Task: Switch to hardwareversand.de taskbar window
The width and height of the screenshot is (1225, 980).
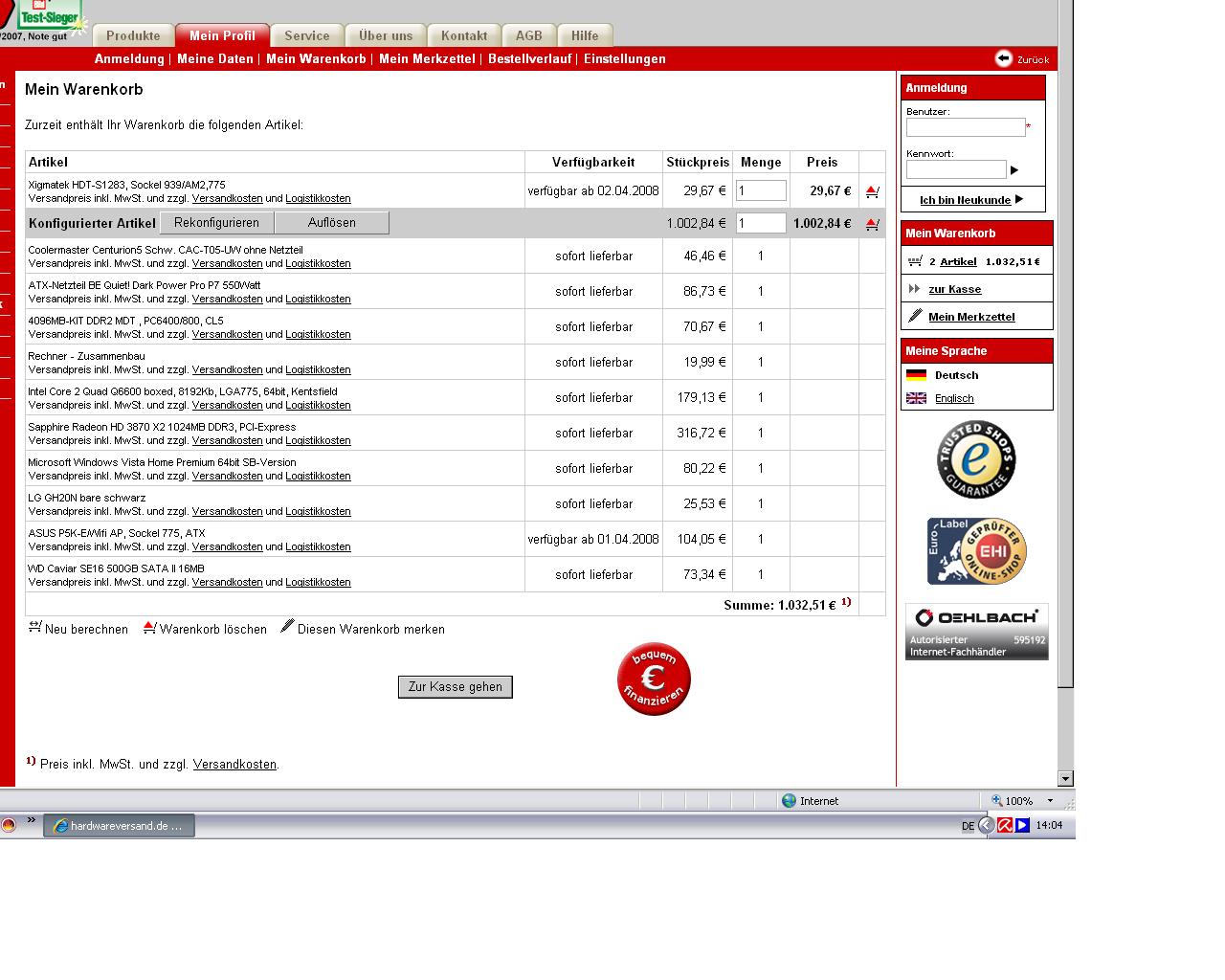Action: pos(119,826)
